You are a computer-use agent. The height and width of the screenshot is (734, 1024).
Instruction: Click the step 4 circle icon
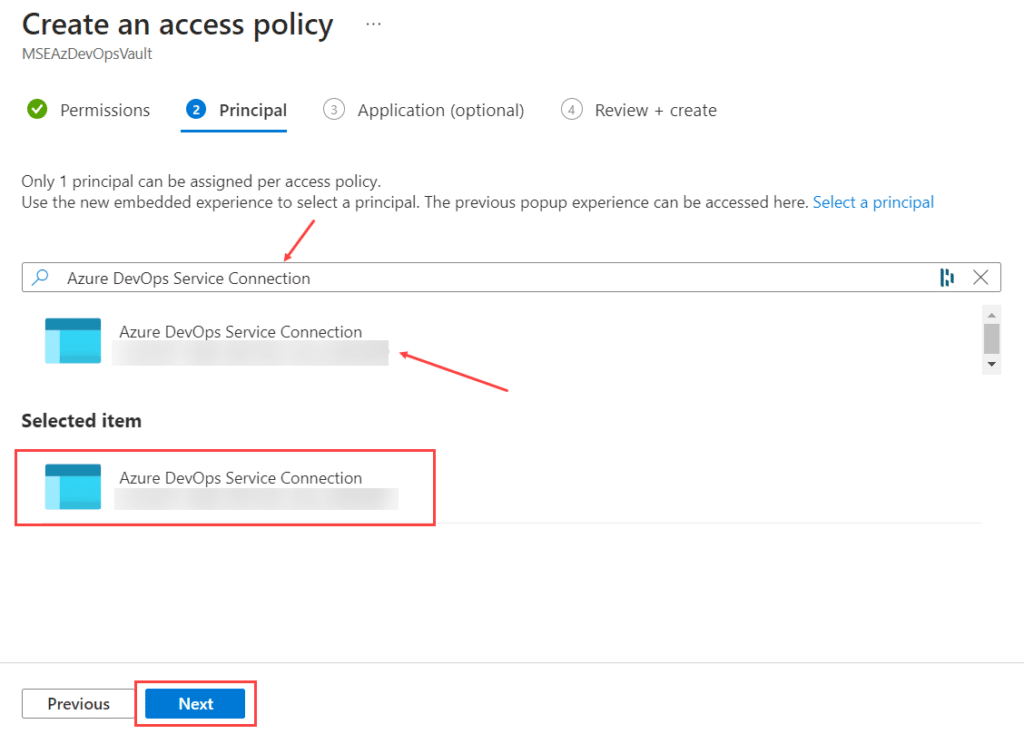(571, 109)
